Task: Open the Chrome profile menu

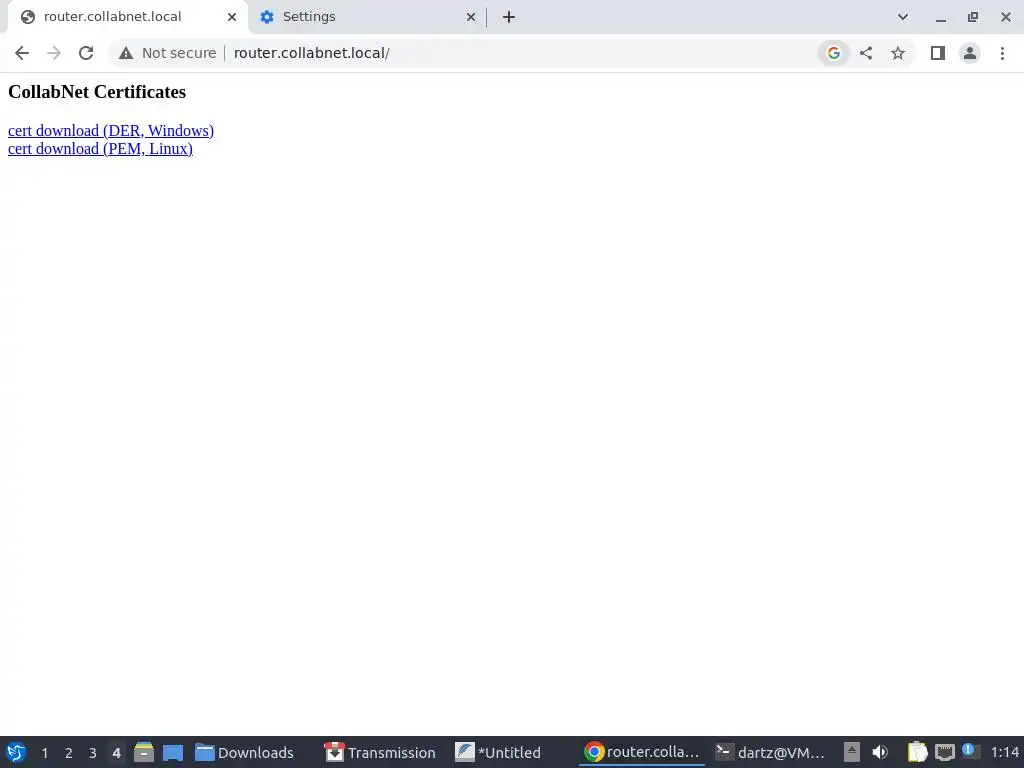Action: (x=970, y=53)
